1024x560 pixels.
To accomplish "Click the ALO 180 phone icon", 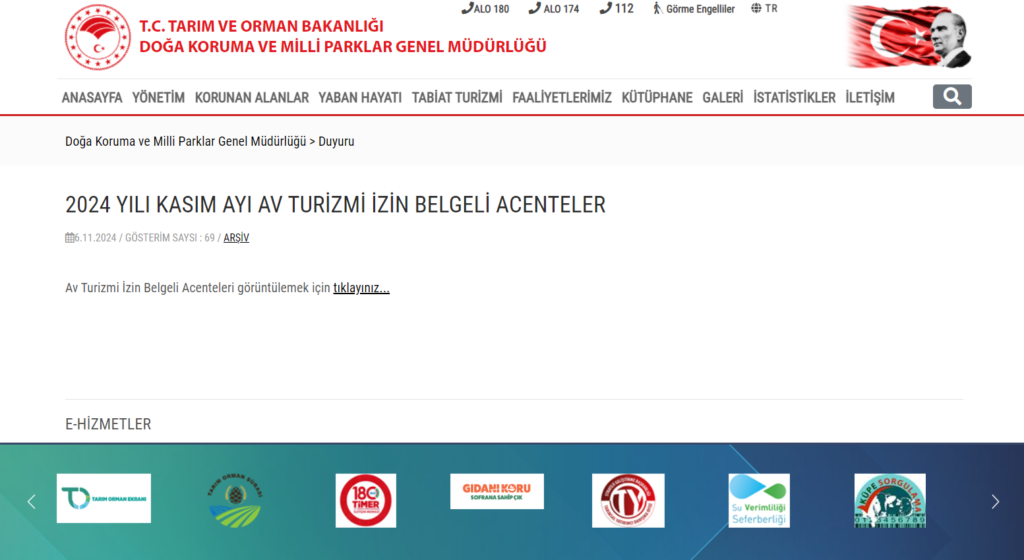I will point(467,8).
